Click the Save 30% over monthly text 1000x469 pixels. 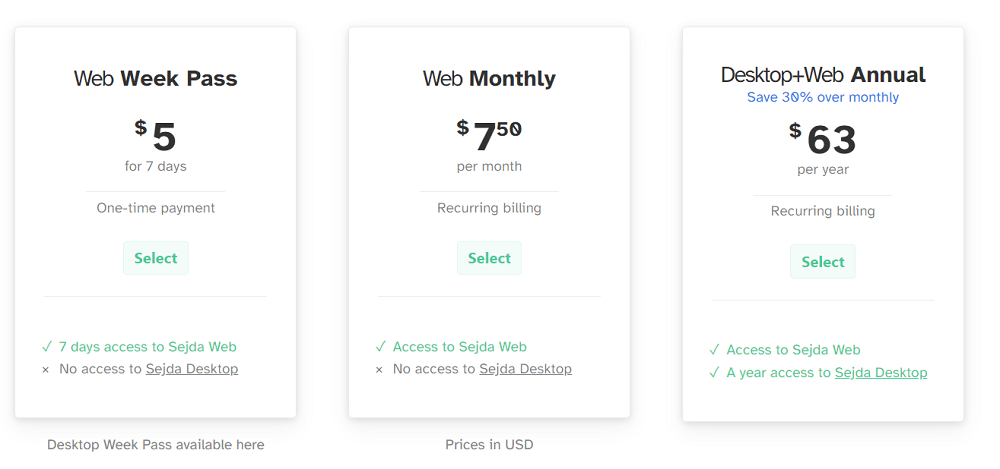823,97
